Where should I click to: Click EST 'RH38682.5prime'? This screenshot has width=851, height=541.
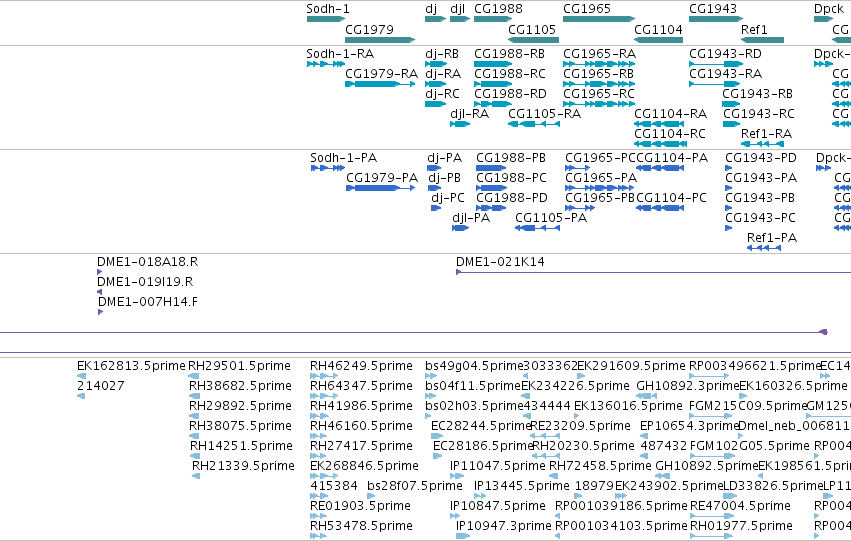tap(240, 386)
